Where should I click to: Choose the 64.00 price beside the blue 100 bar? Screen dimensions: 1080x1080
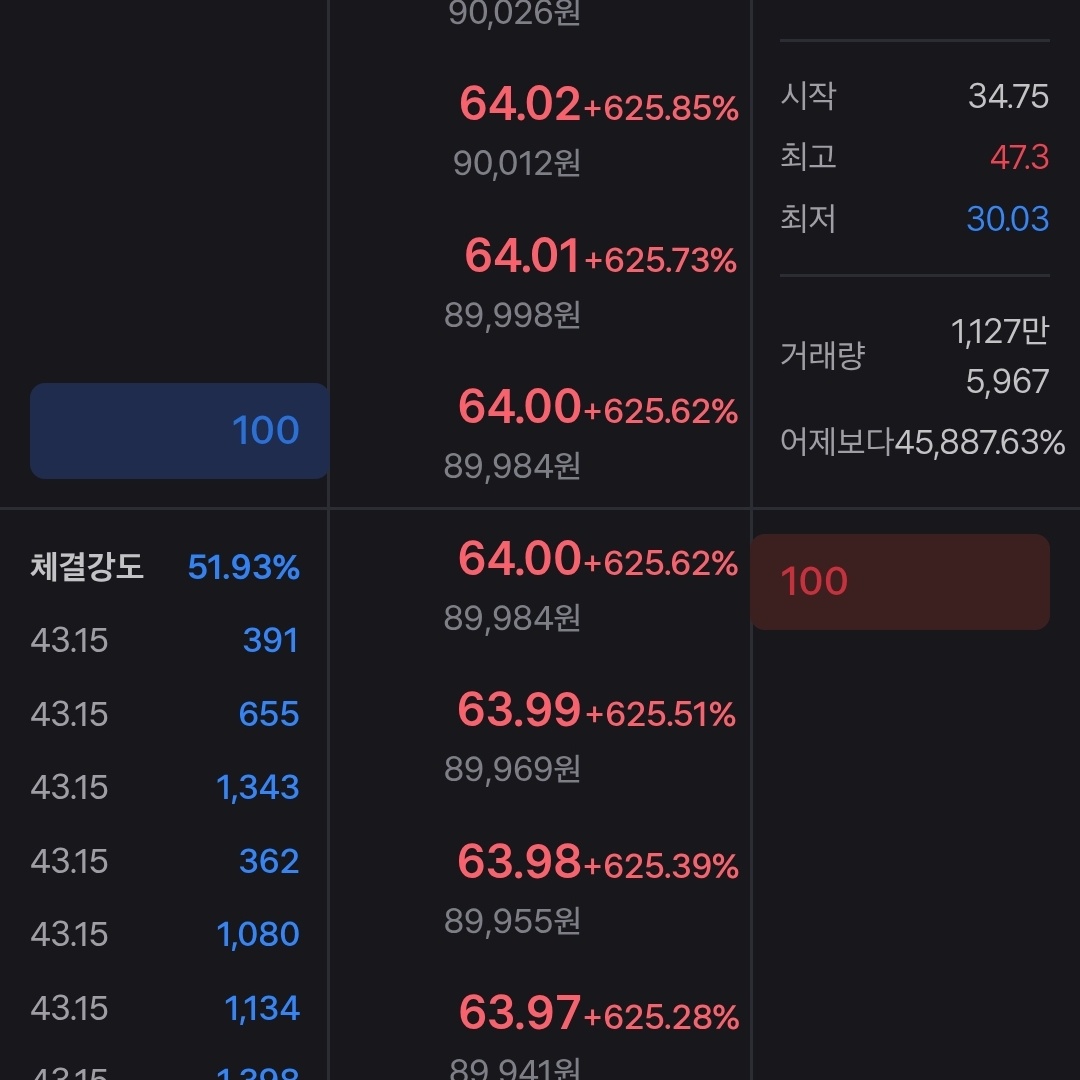point(540,431)
